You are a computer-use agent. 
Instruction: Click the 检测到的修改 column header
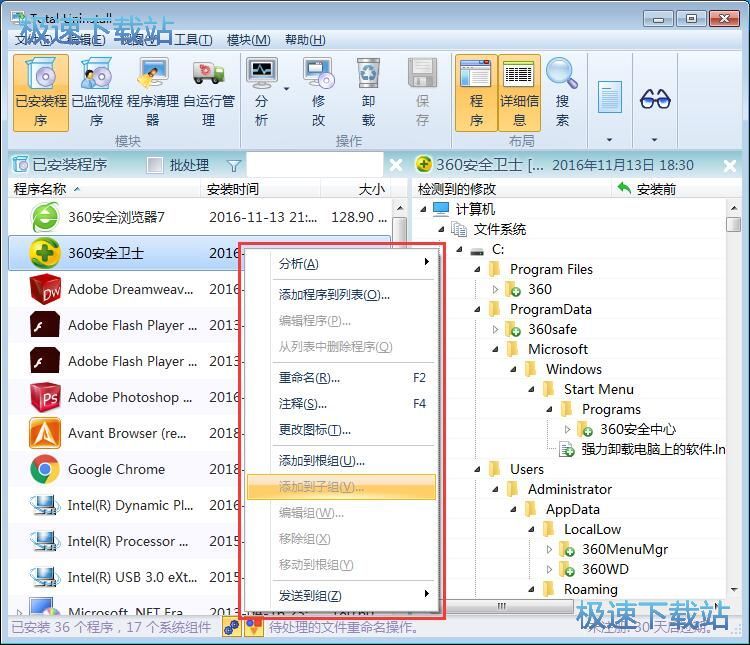click(511, 189)
